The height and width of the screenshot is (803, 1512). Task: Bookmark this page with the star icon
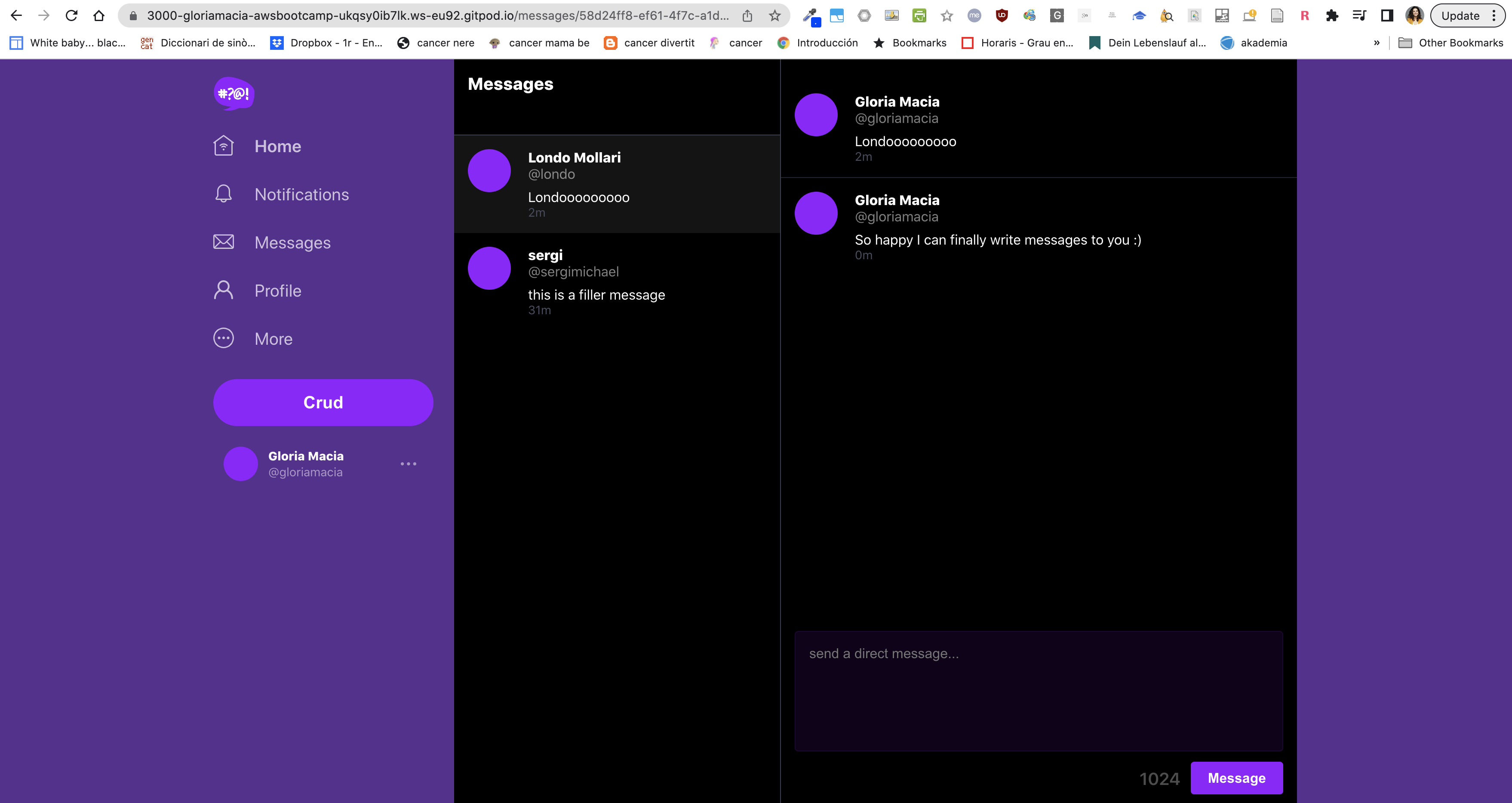point(775,15)
